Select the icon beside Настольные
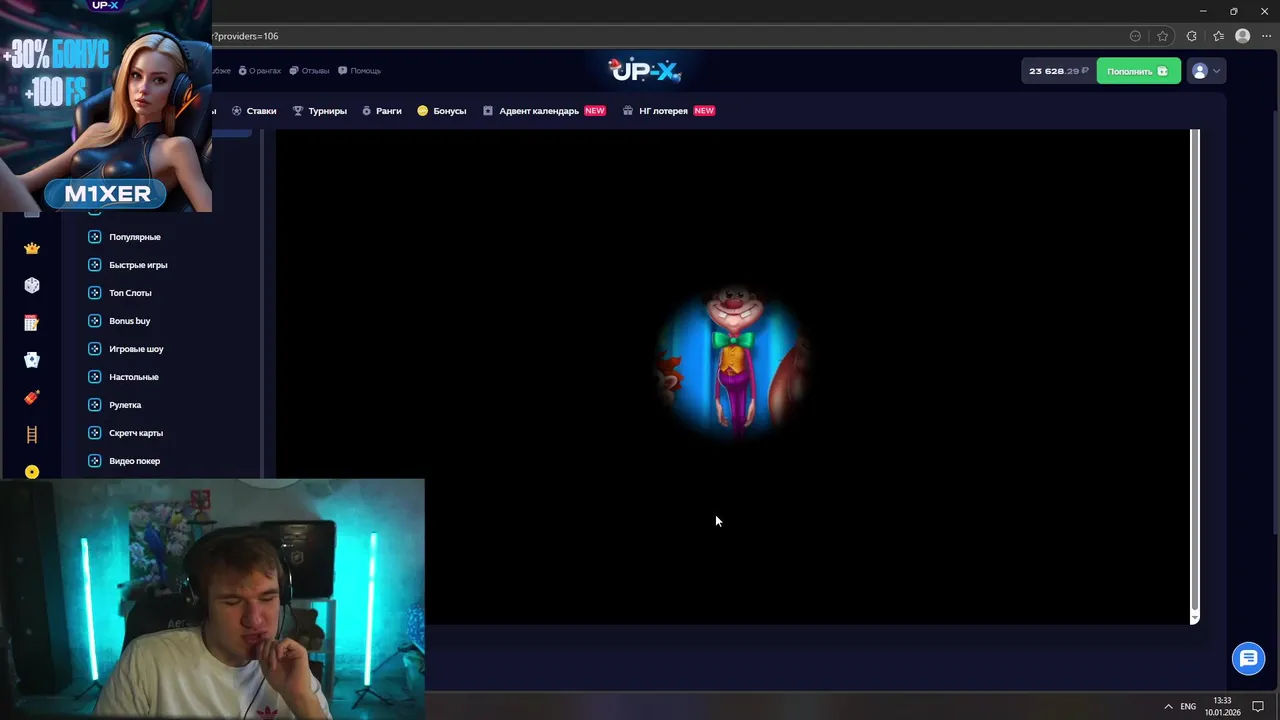The width and height of the screenshot is (1280, 720). click(x=94, y=377)
